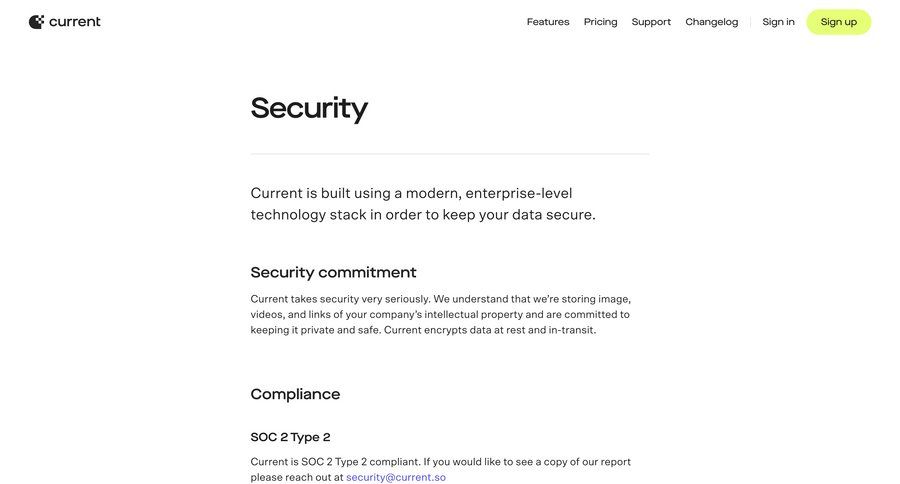This screenshot has height=484, width=900.
Task: Click the intro paragraph about the technology stack
Action: [423, 204]
